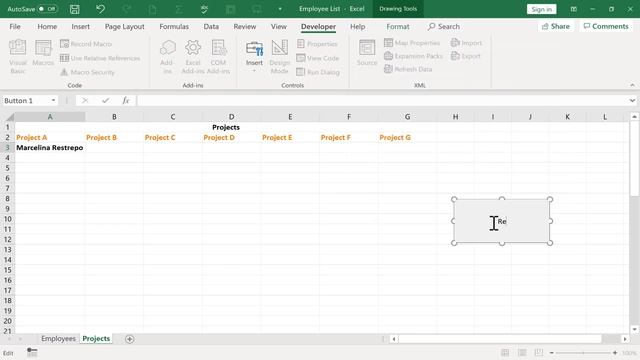Open the Help tab

point(358,27)
